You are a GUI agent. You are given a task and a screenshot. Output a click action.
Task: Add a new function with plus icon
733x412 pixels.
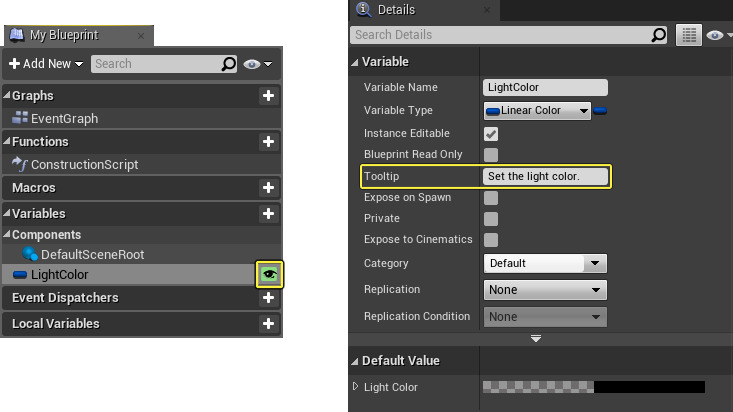pos(268,142)
